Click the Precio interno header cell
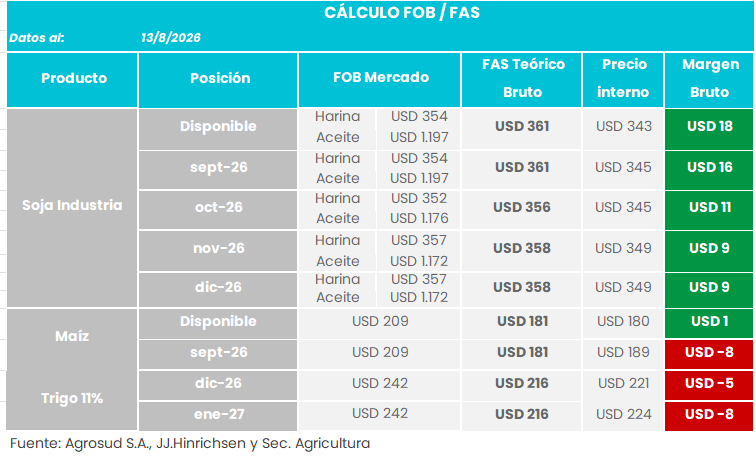756x461 pixels. [623, 79]
